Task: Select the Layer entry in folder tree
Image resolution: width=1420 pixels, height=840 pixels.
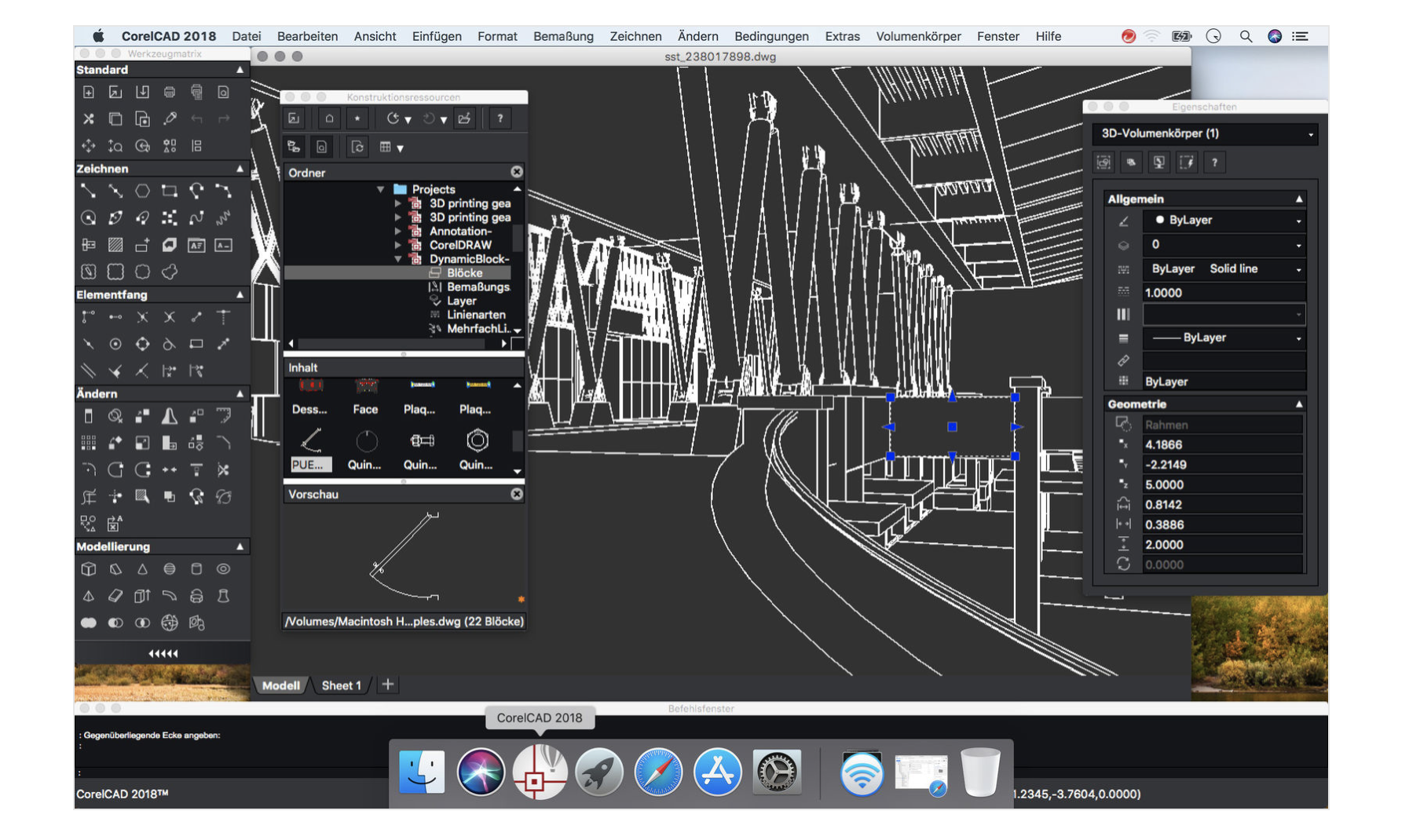Action: coord(461,301)
